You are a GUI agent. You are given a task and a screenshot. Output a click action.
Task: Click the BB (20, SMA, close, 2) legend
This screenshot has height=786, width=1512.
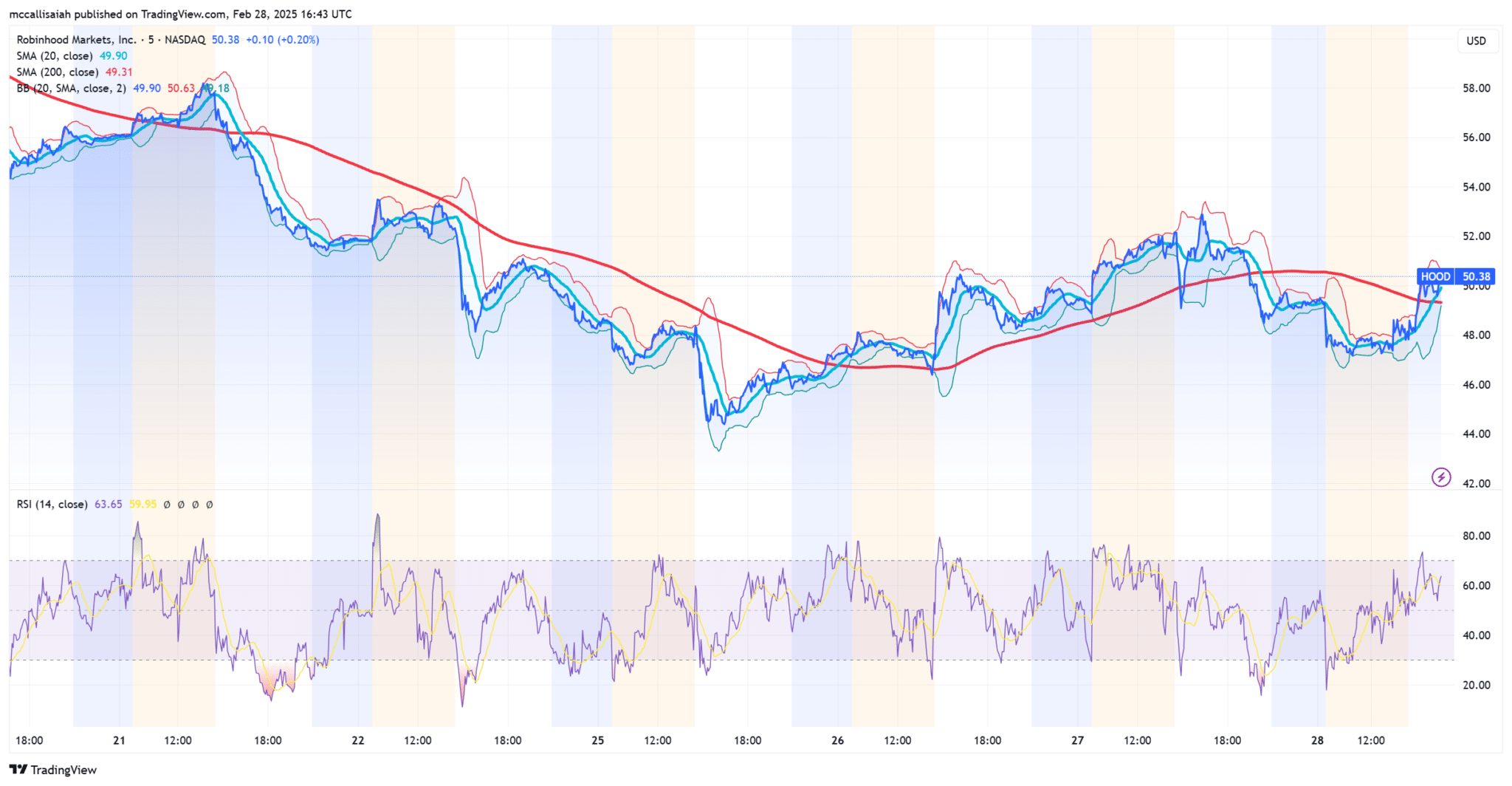point(71,89)
